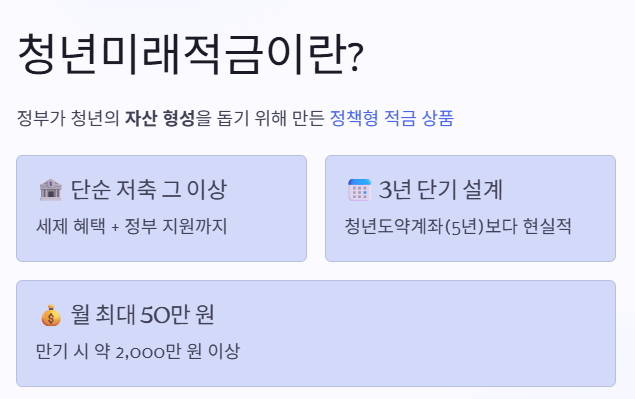Click the 청년도약계좌(5년)보다 현실적 text
The width and height of the screenshot is (635, 399).
tap(458, 226)
